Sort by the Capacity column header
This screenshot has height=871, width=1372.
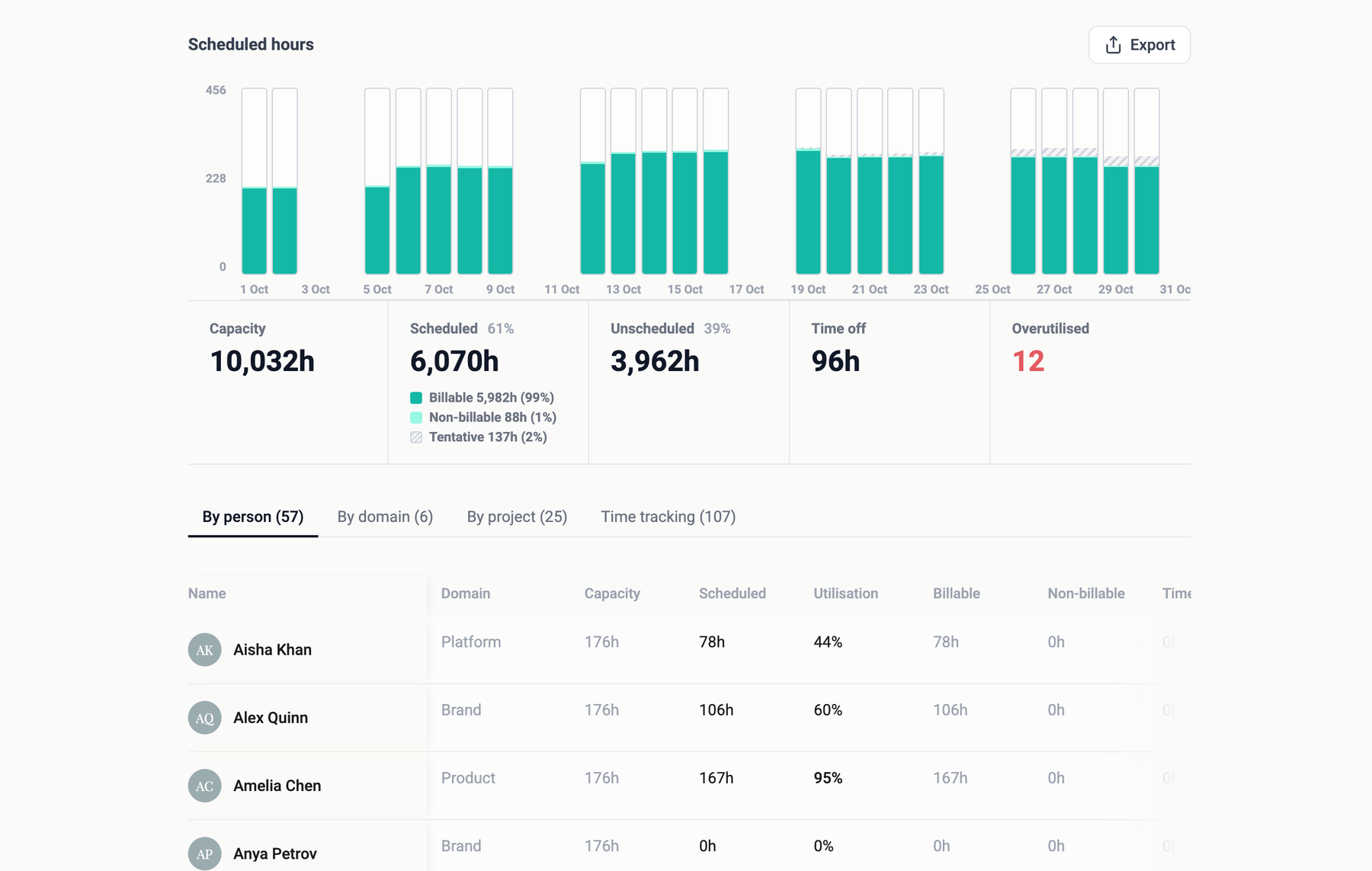pyautogui.click(x=612, y=594)
